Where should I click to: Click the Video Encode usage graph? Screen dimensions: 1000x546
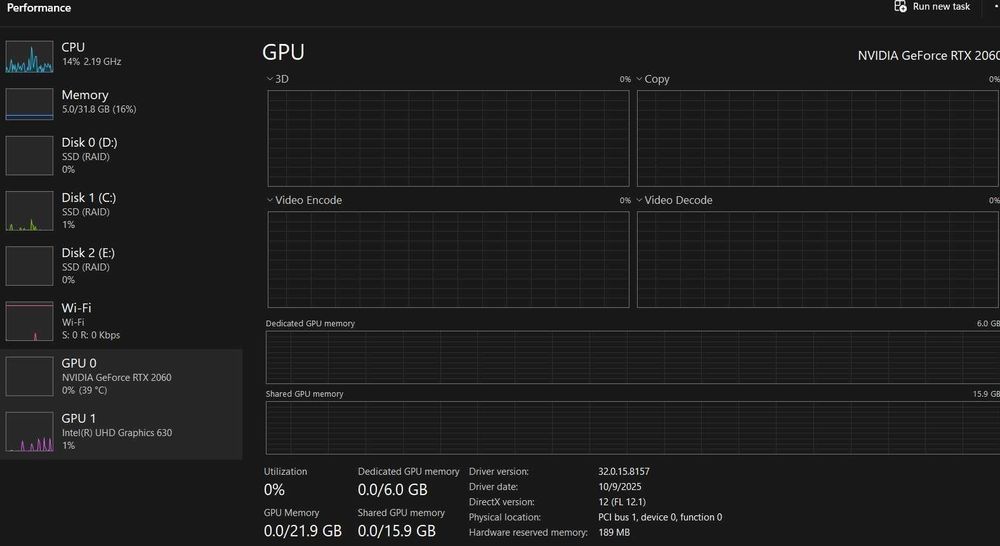pos(448,260)
